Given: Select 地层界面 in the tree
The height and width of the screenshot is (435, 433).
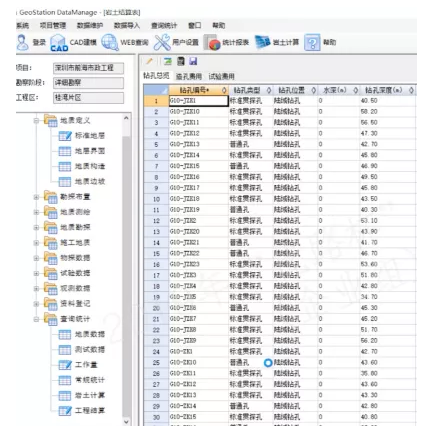Looking at the screenshot, I should (x=90, y=151).
